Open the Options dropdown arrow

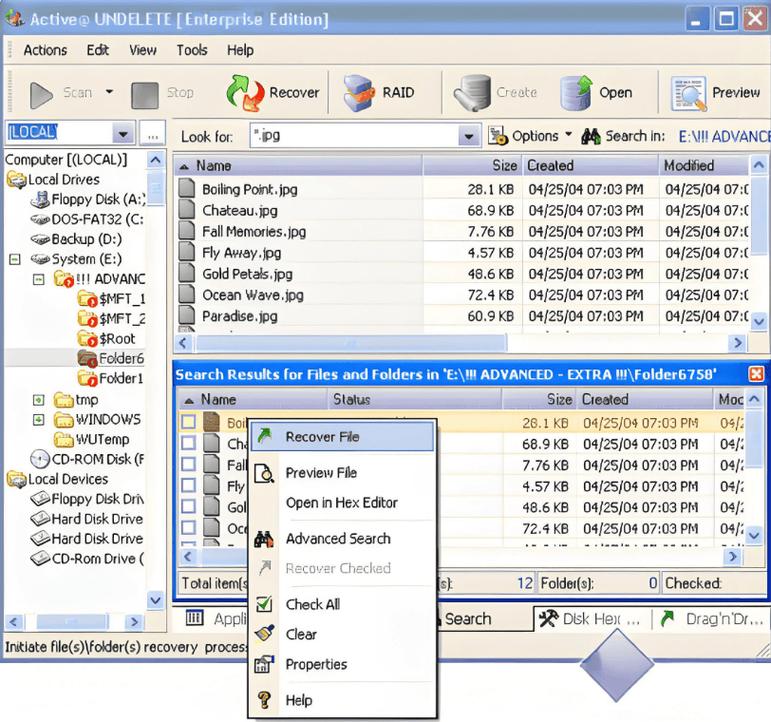[568, 134]
